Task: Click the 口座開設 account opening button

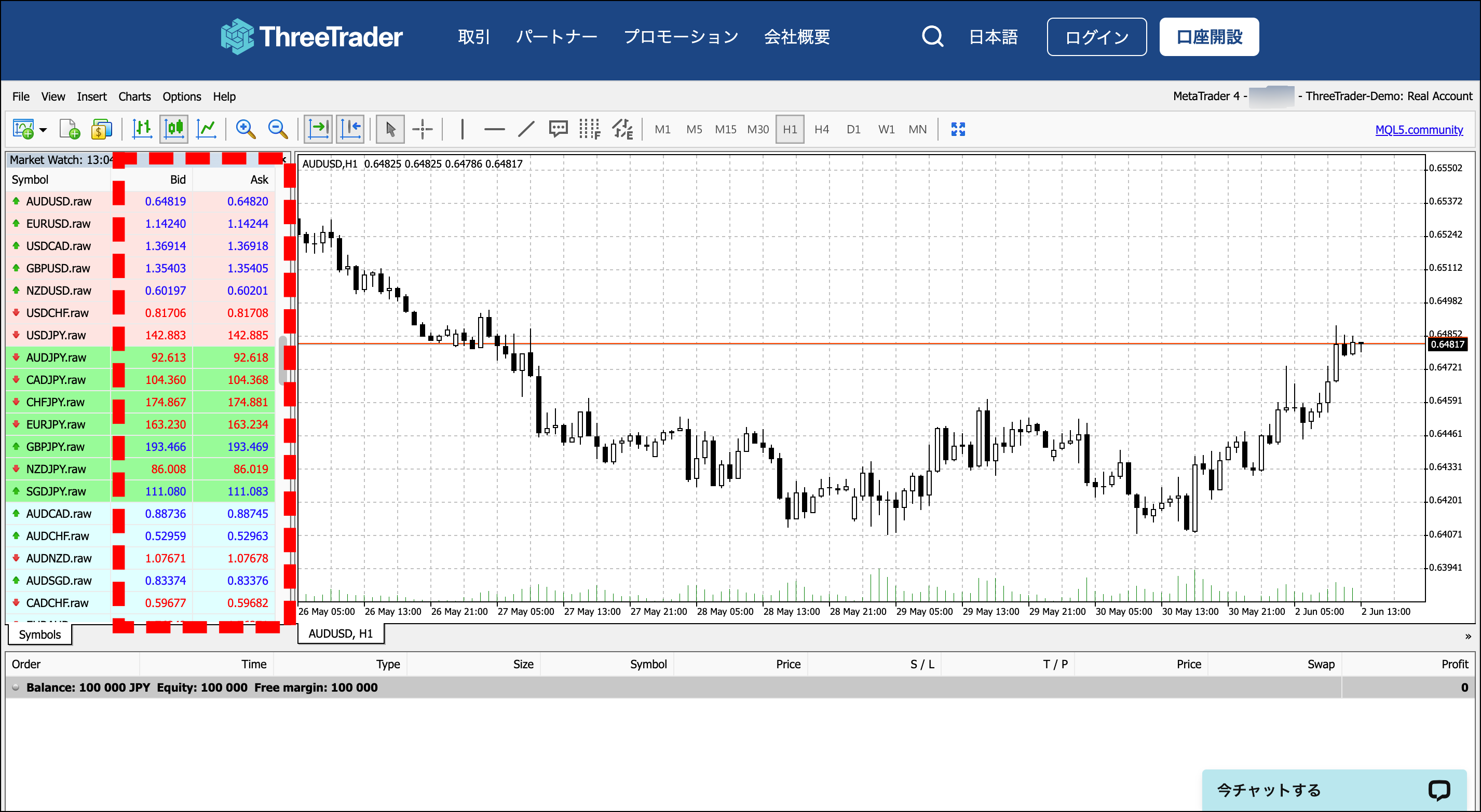Action: click(1209, 36)
